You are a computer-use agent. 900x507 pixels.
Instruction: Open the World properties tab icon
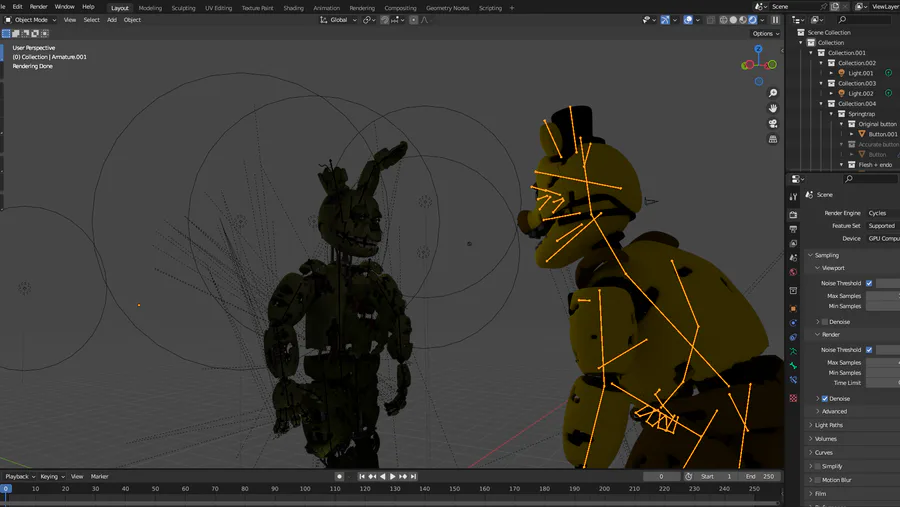pyautogui.click(x=793, y=272)
